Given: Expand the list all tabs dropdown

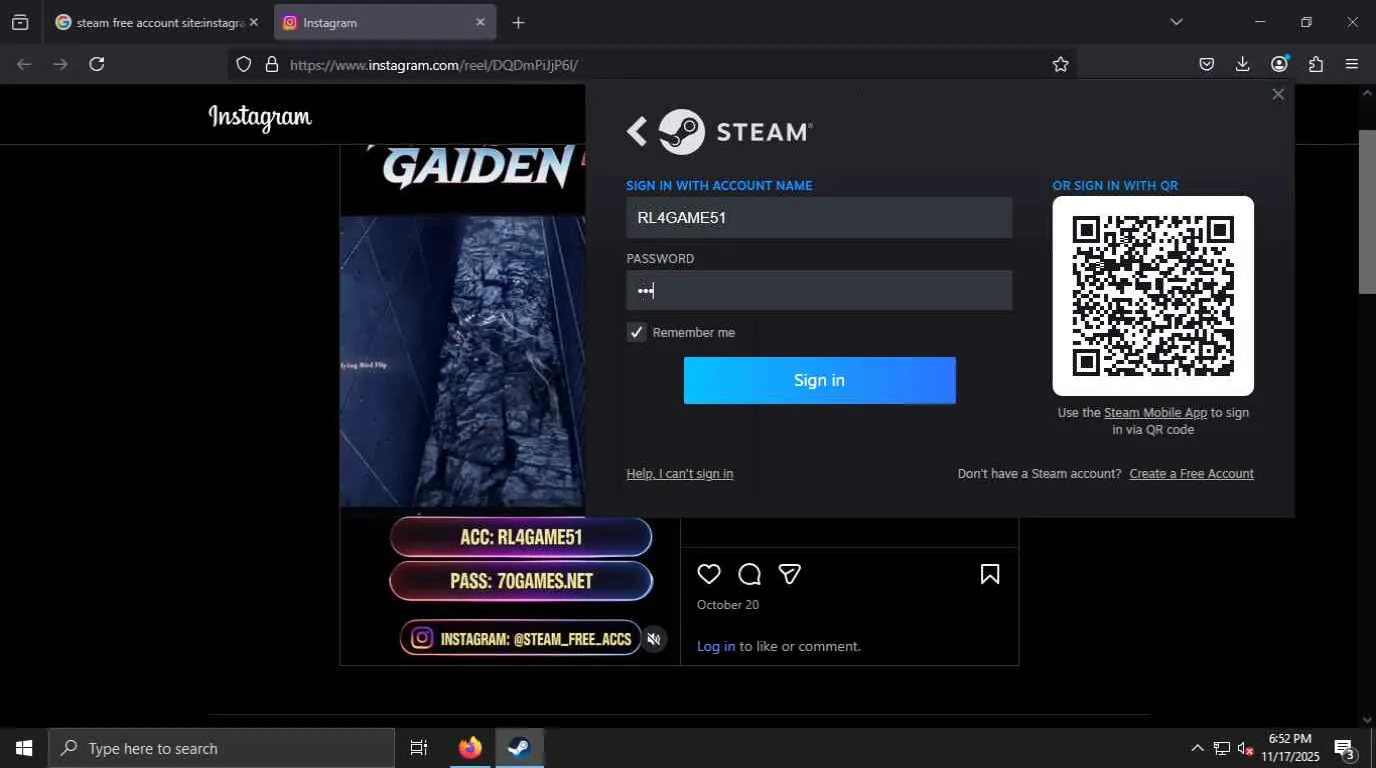Looking at the screenshot, I should [x=1176, y=22].
